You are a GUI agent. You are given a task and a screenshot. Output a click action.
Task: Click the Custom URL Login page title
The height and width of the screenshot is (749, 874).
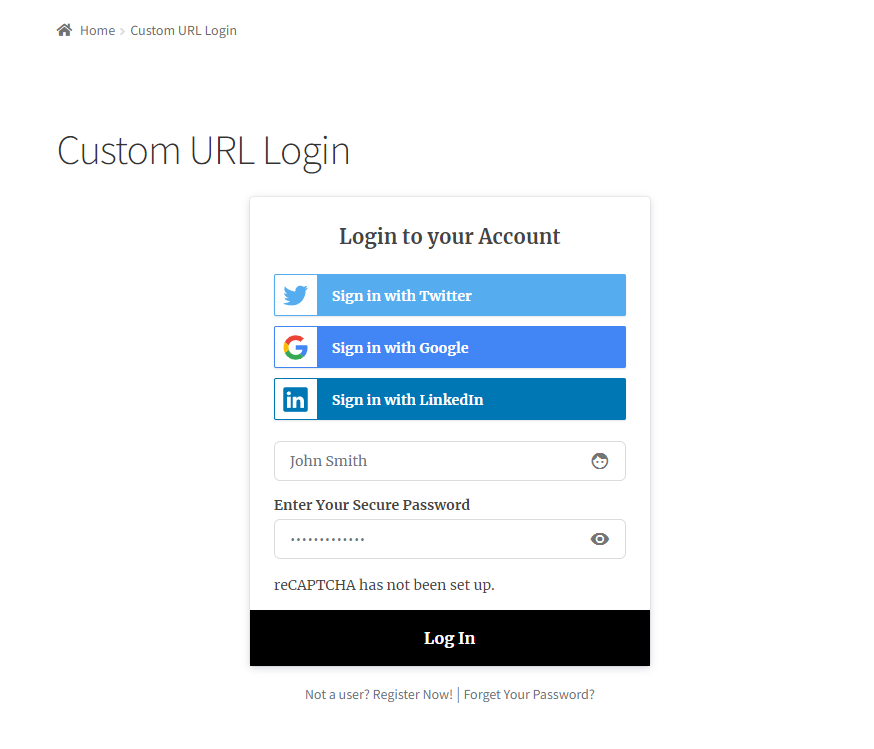pos(203,152)
